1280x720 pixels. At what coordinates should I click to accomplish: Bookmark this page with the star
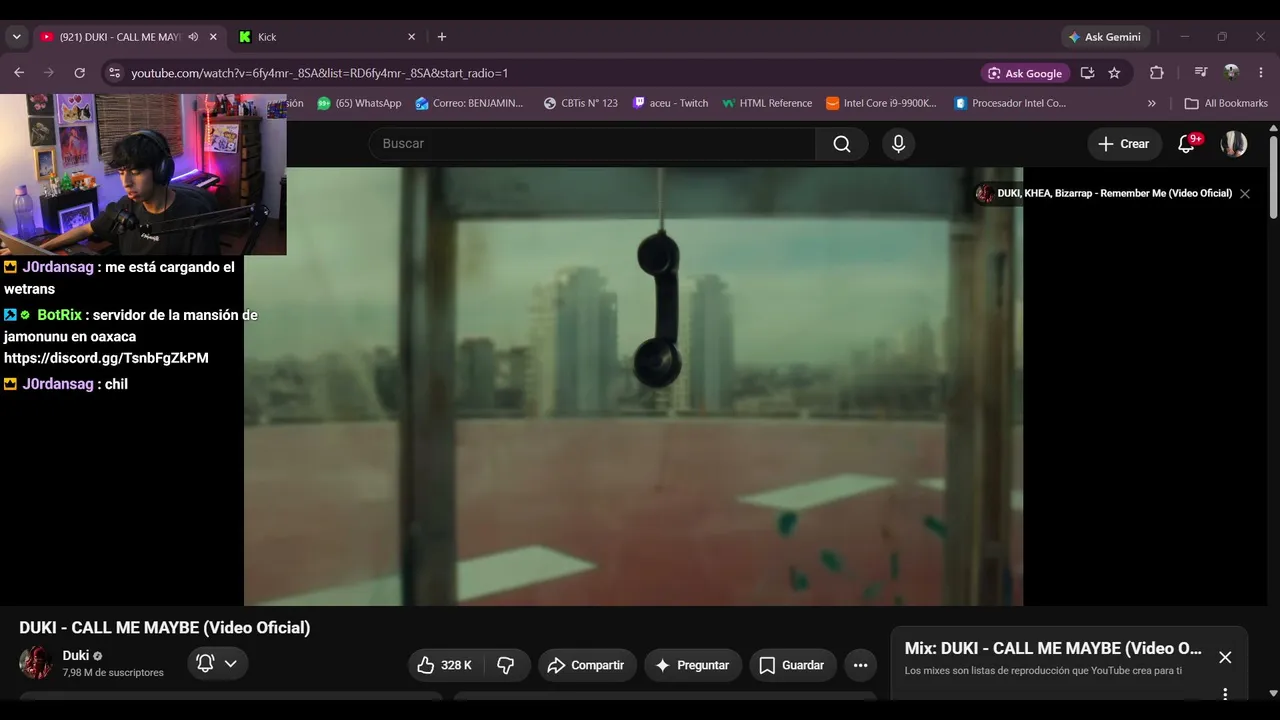tap(1114, 73)
